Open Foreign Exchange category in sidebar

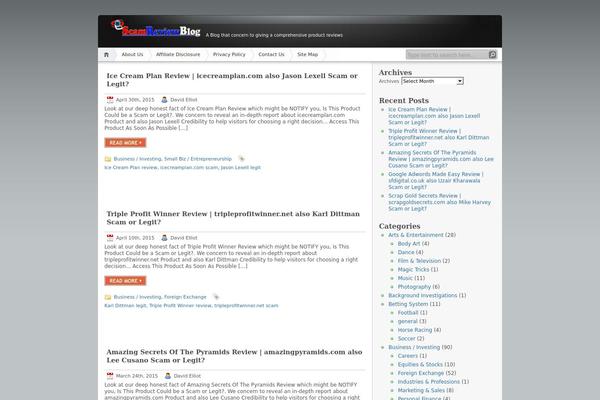[421, 373]
